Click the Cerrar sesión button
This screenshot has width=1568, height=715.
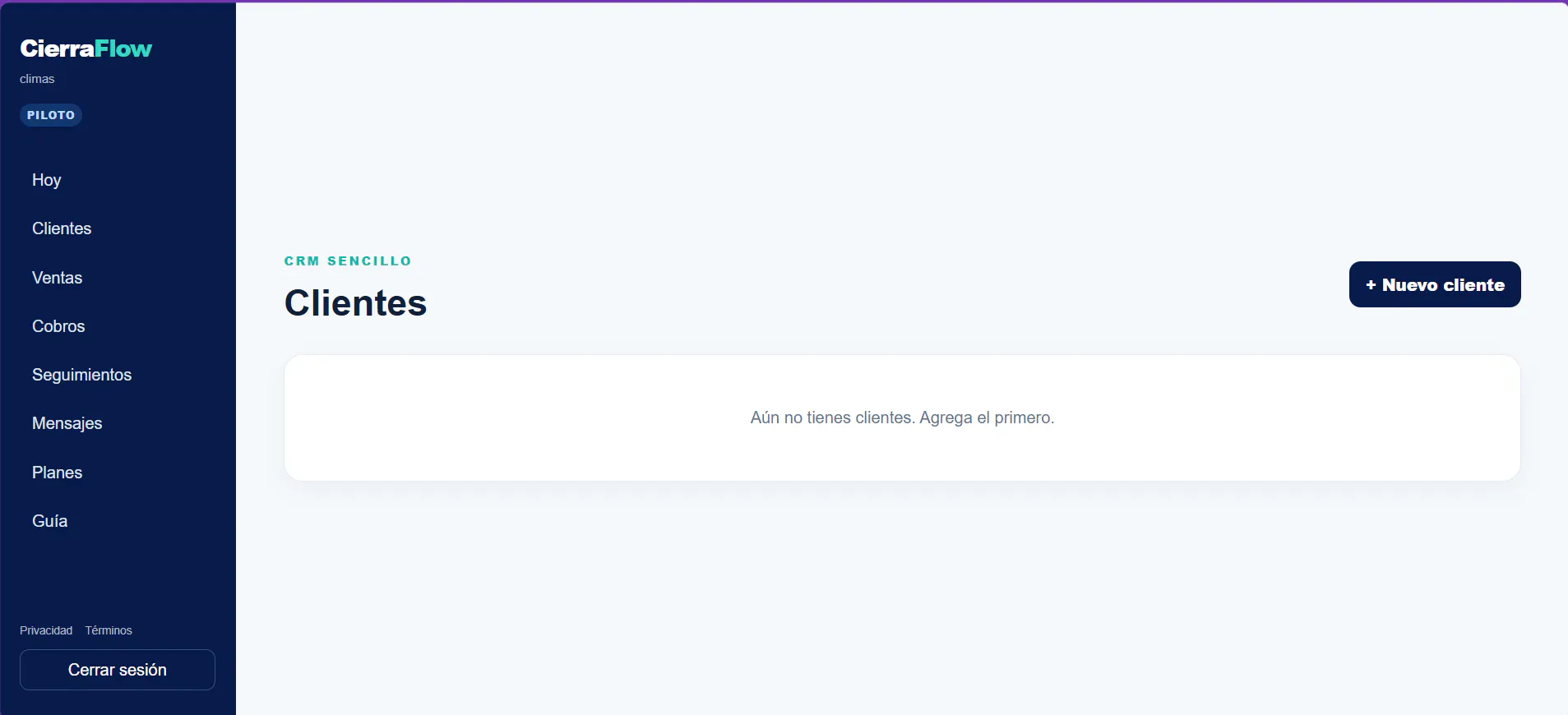tap(118, 670)
